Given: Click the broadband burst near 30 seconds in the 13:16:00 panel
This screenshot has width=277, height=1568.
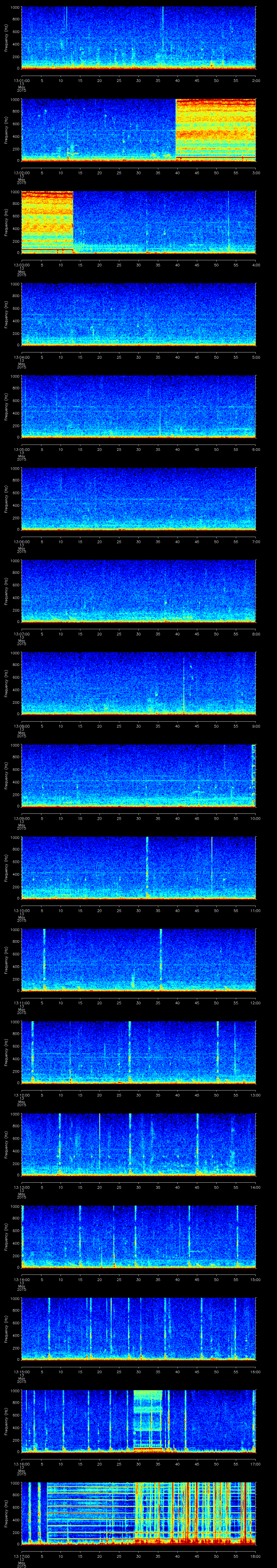Looking at the screenshot, I should click(x=148, y=1421).
